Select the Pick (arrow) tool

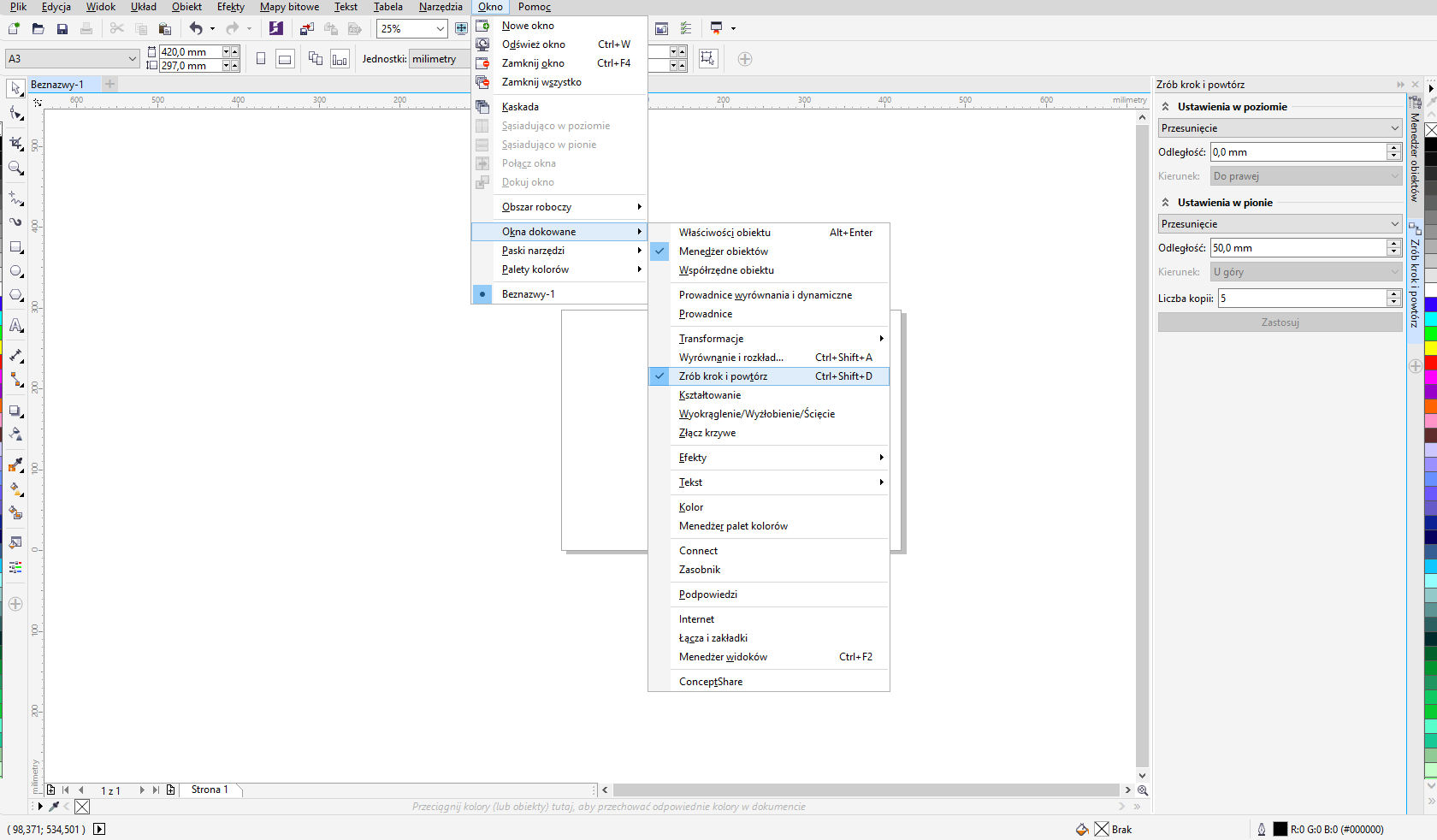click(15, 88)
